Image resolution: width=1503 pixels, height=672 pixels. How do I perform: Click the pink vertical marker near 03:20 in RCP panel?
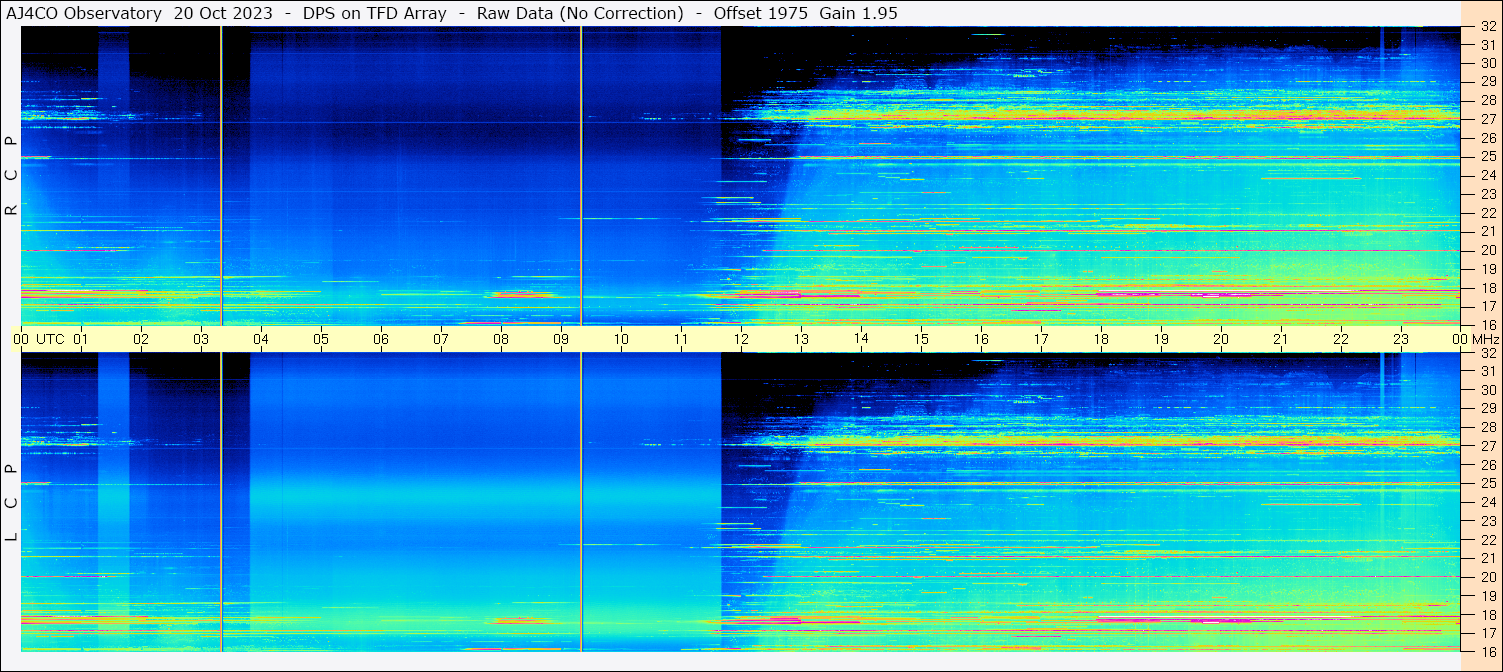(x=221, y=175)
